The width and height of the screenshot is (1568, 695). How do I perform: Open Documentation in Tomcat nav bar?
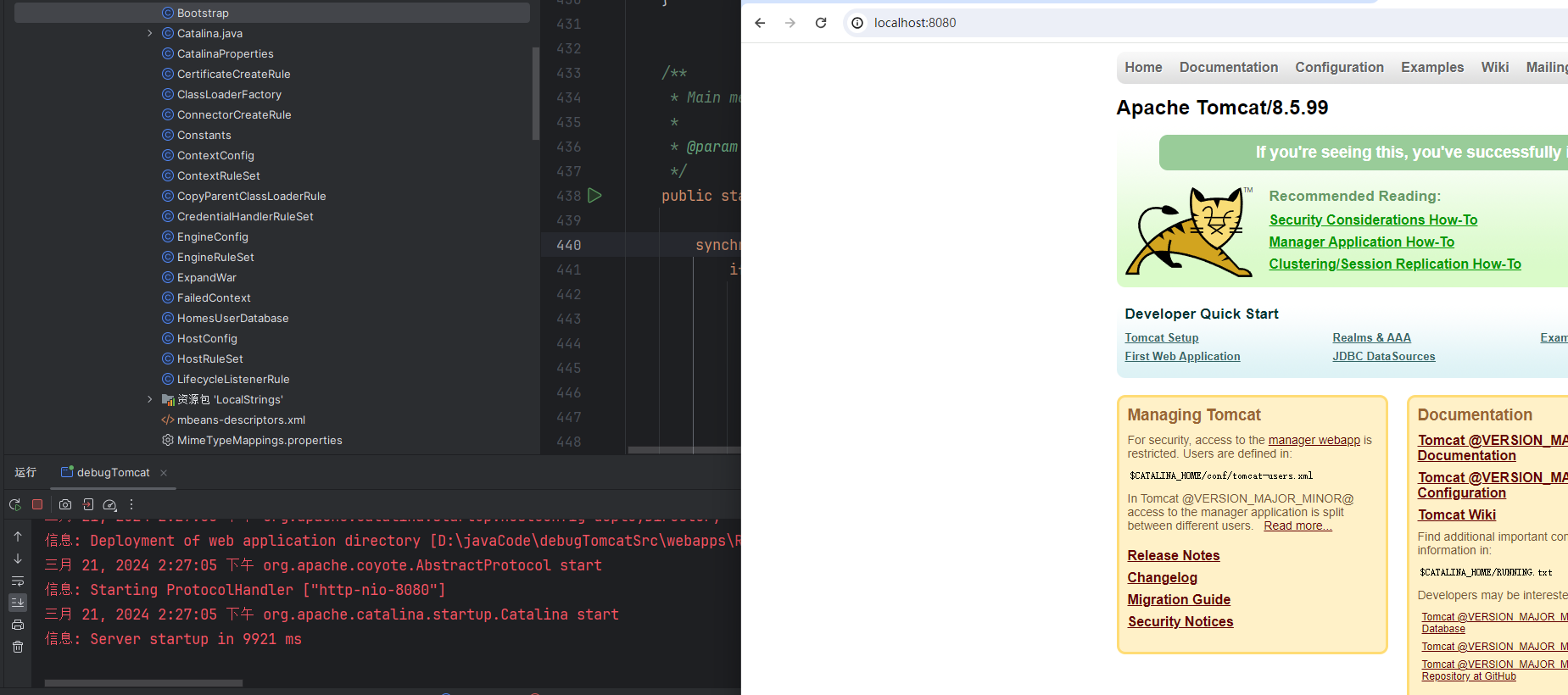[1228, 67]
